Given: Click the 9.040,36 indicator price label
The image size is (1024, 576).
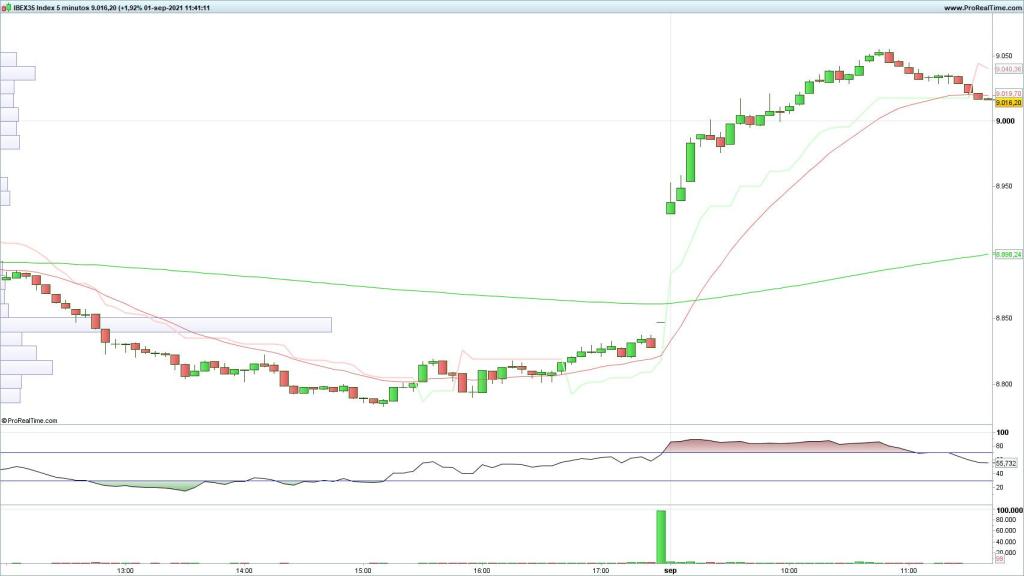Looking at the screenshot, I should click(1007, 69).
